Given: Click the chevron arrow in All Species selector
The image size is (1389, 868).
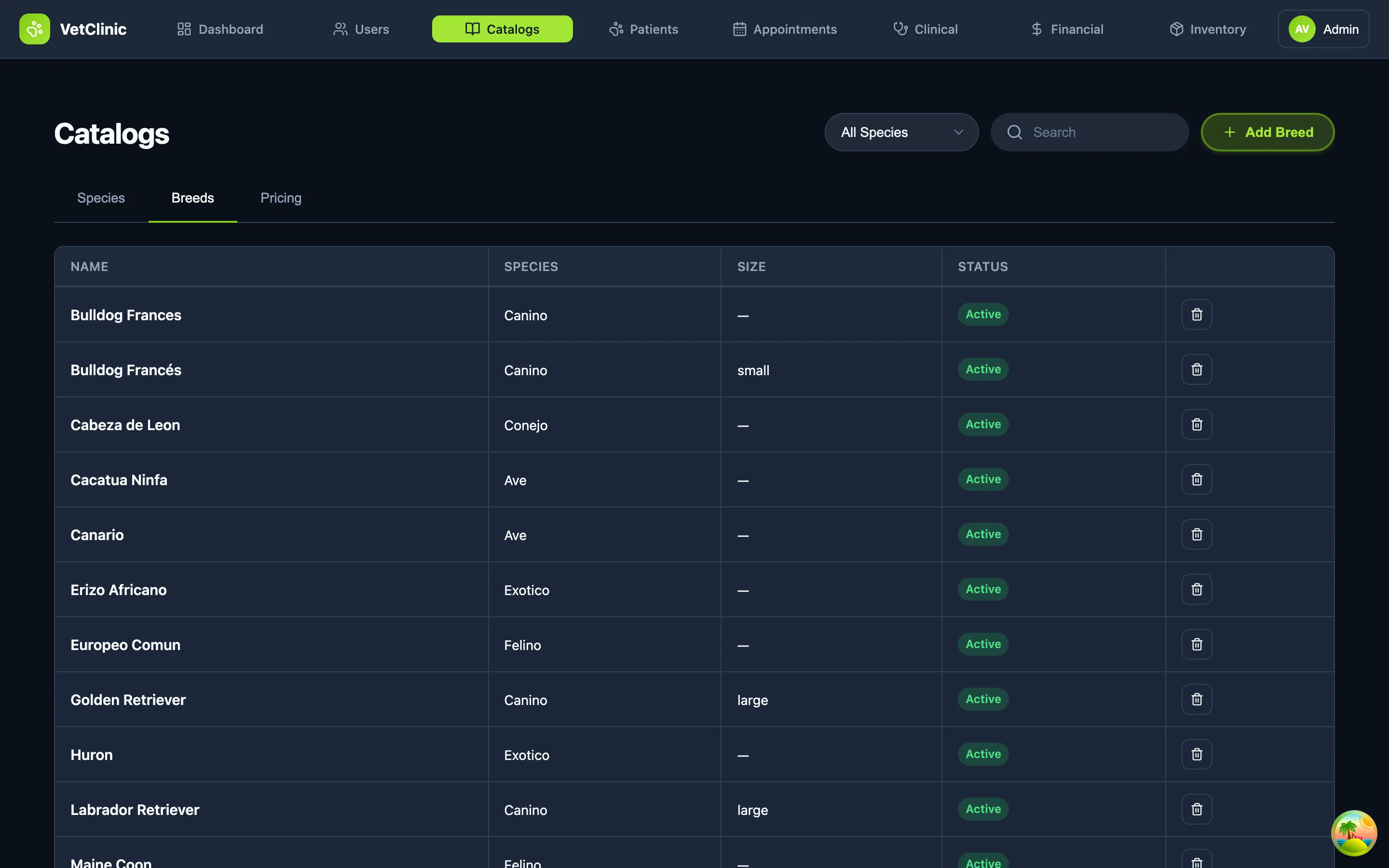Looking at the screenshot, I should tap(958, 132).
